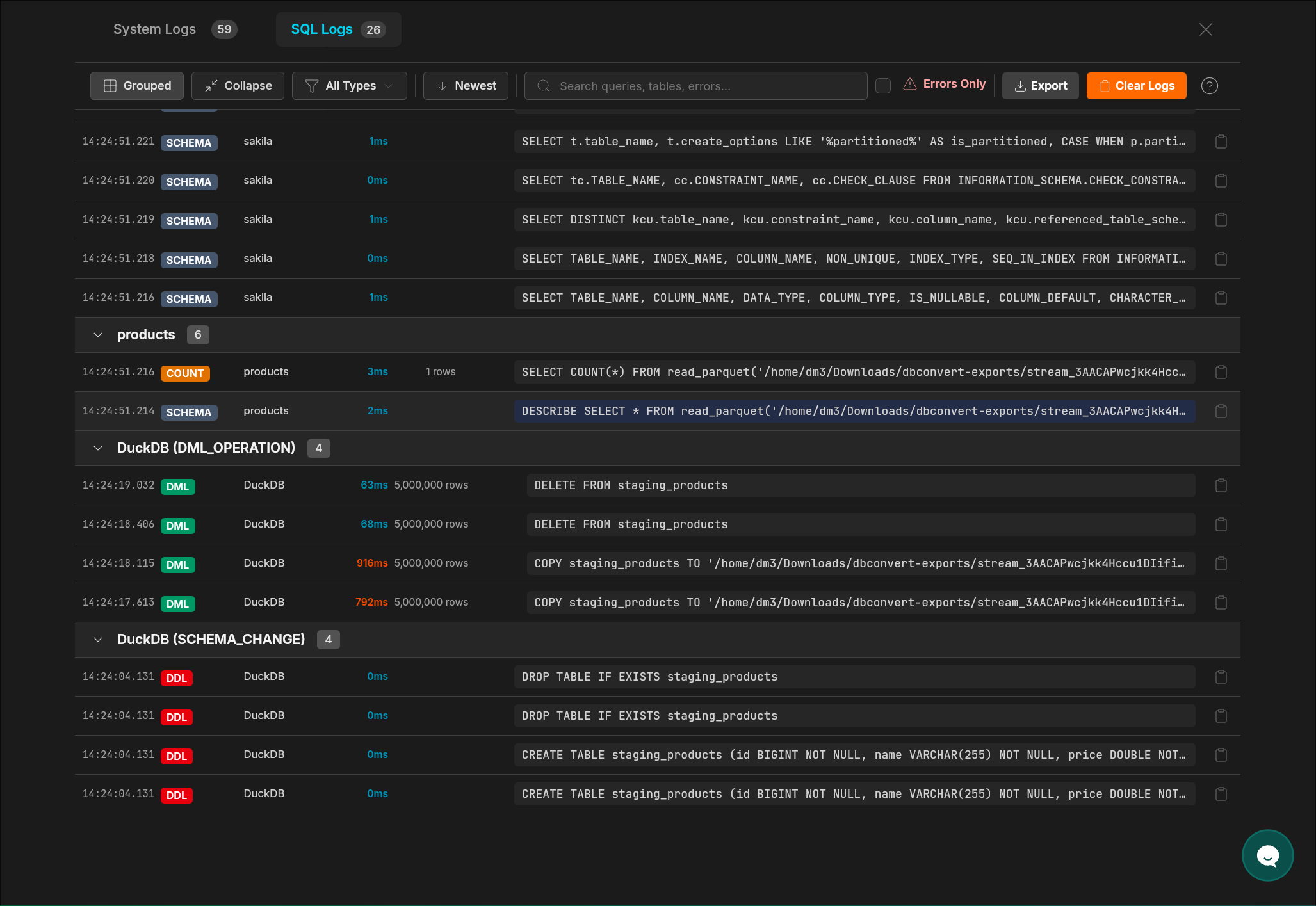
Task: Focus the search queries input field
Action: pyautogui.click(x=695, y=86)
